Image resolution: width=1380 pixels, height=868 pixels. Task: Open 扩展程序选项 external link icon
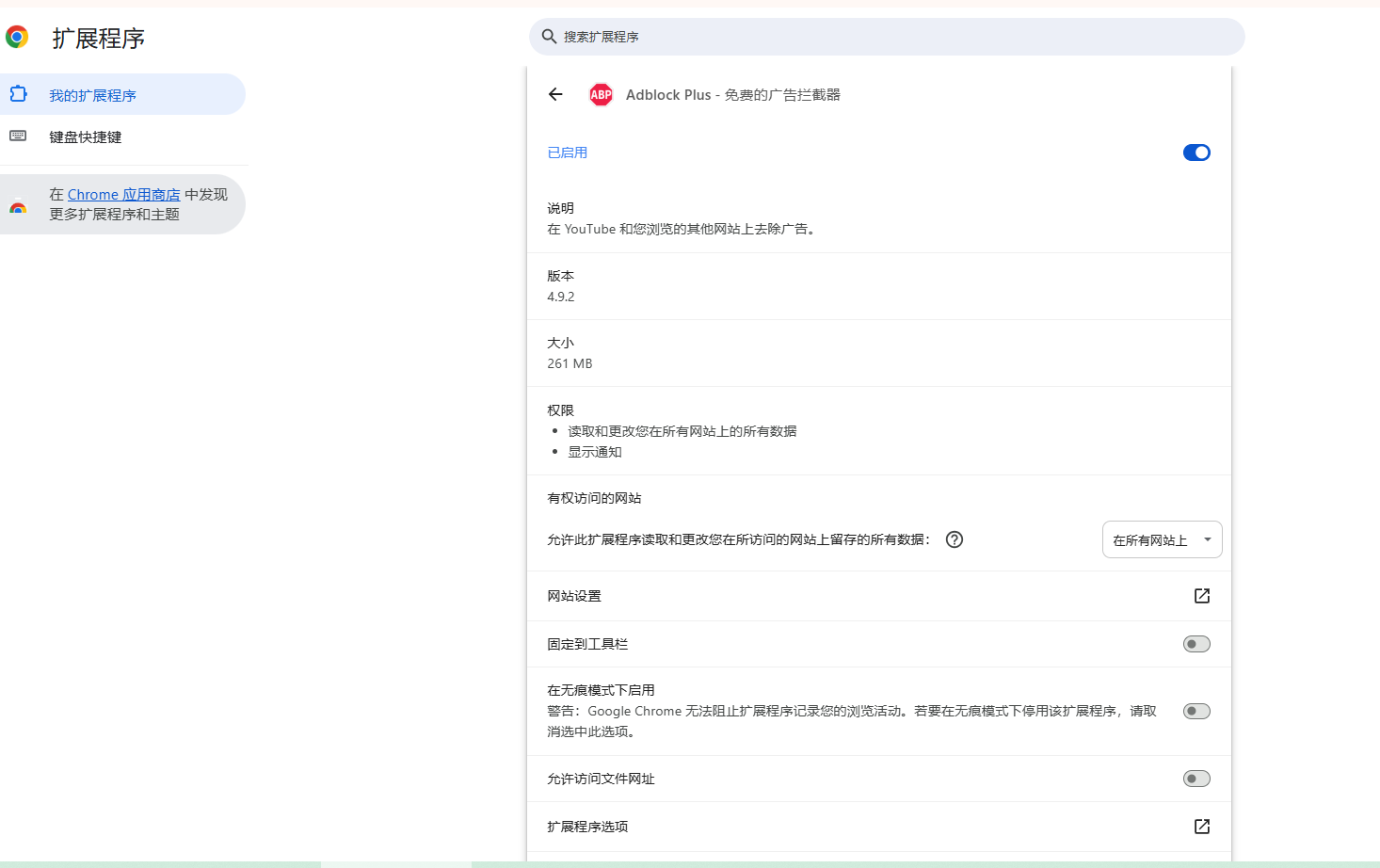pyautogui.click(x=1202, y=827)
